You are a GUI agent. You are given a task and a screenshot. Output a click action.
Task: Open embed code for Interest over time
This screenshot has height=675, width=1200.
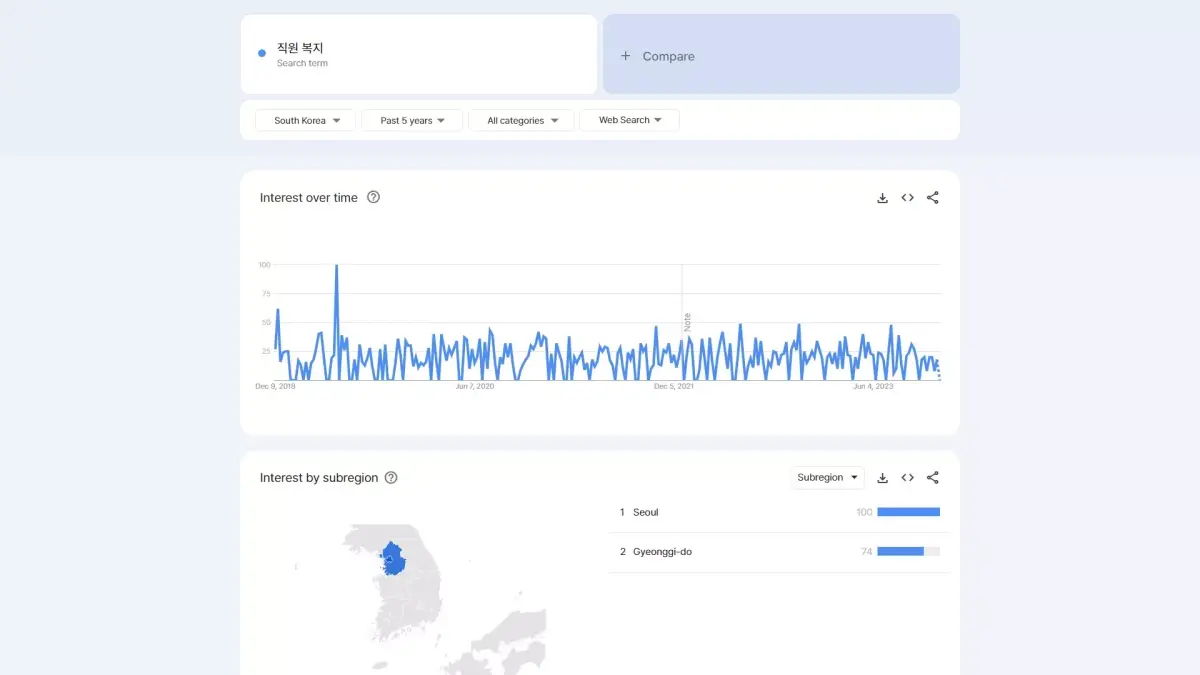[907, 198]
